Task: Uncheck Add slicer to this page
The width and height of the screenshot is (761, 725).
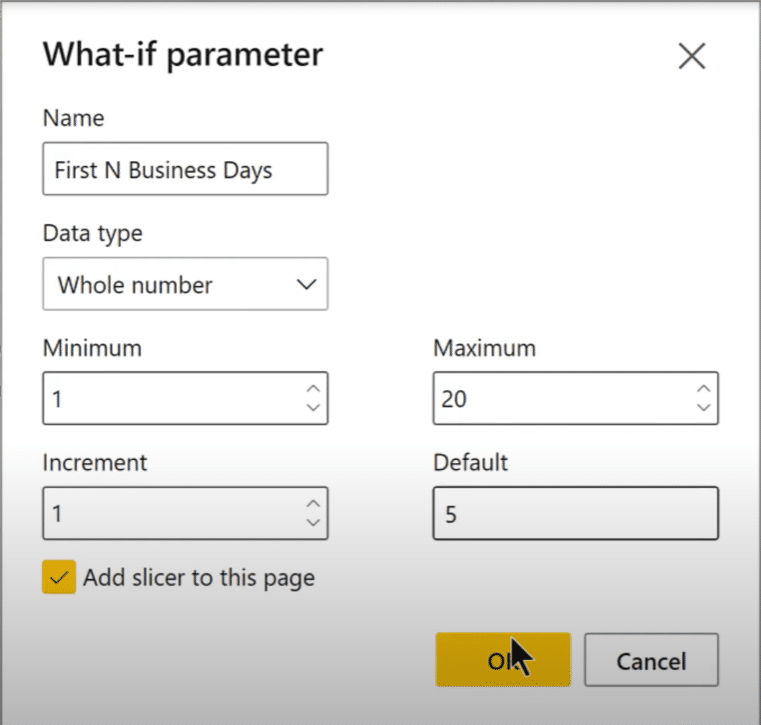Action: [x=59, y=577]
